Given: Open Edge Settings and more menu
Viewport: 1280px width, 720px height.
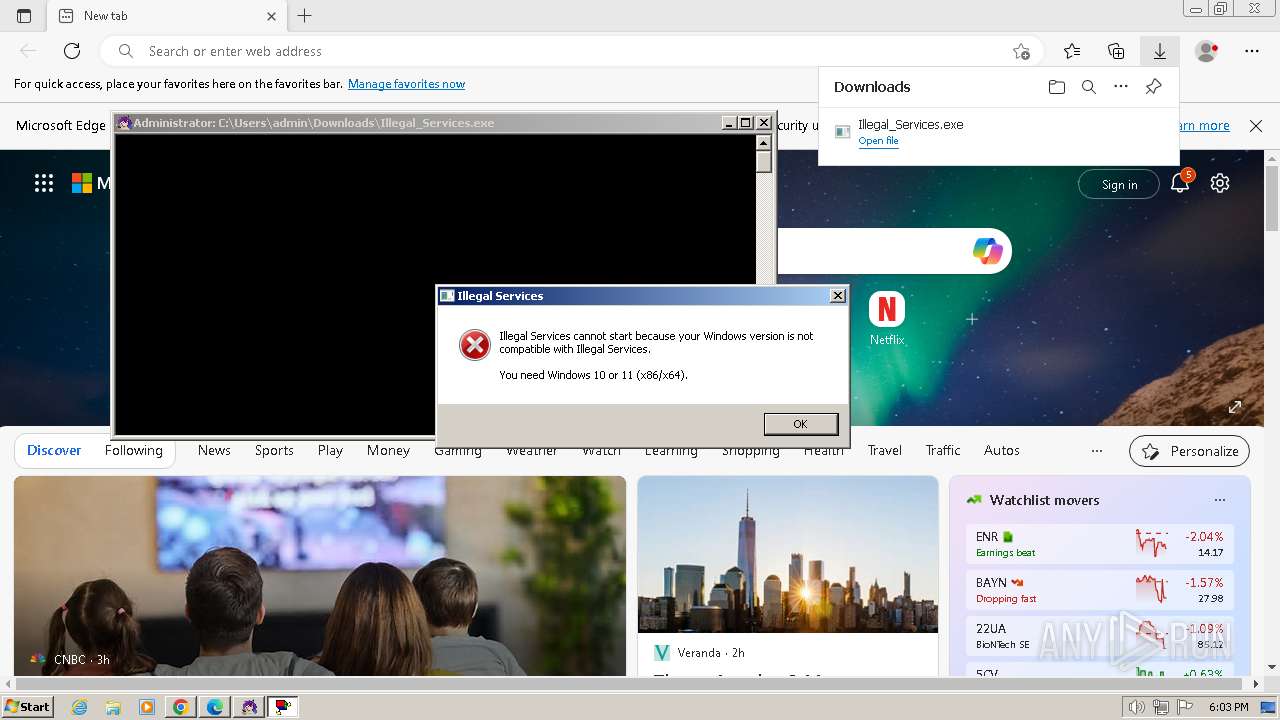Looking at the screenshot, I should click(1252, 51).
